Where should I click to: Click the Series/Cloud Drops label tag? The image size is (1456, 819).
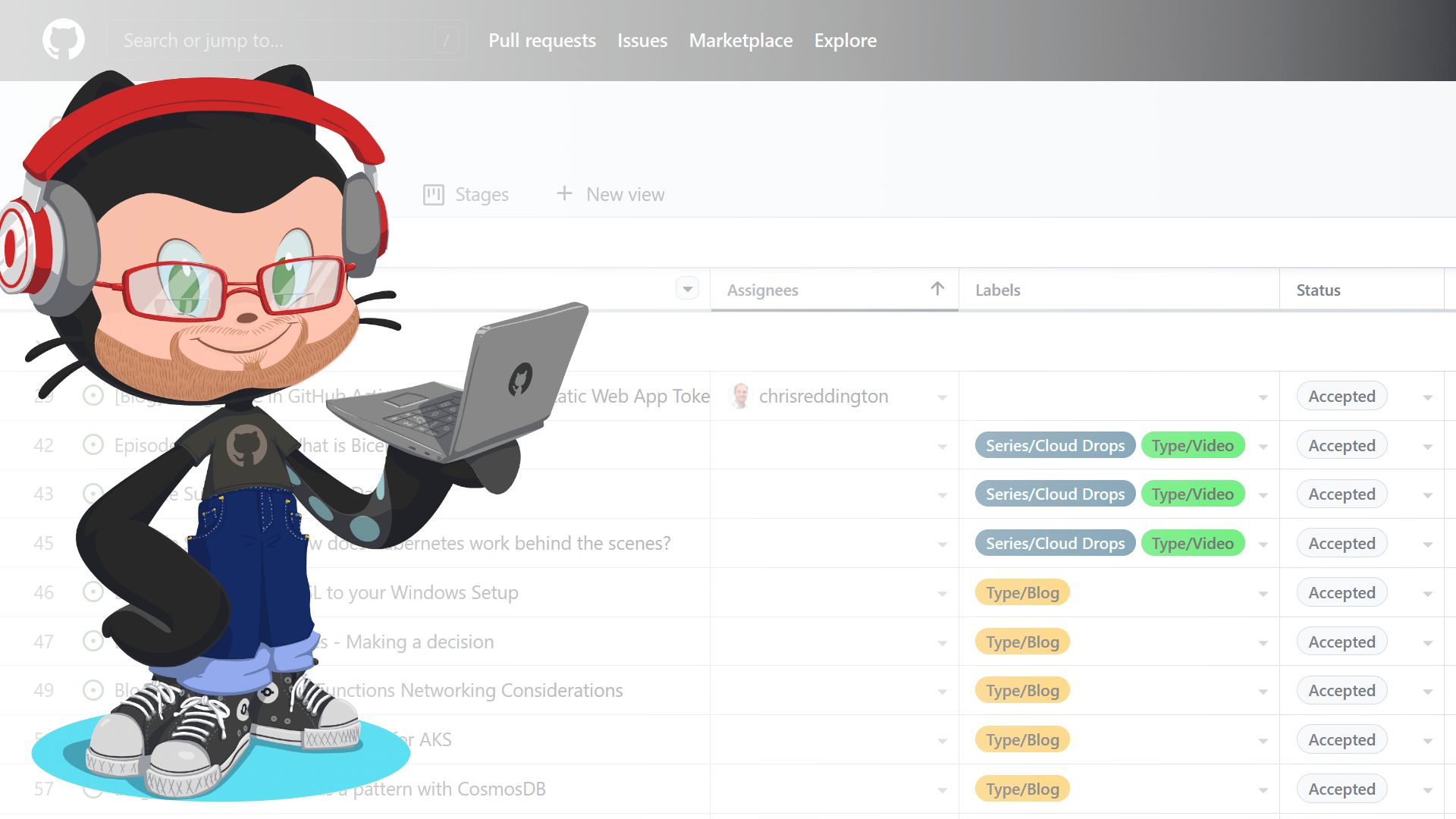[1054, 444]
